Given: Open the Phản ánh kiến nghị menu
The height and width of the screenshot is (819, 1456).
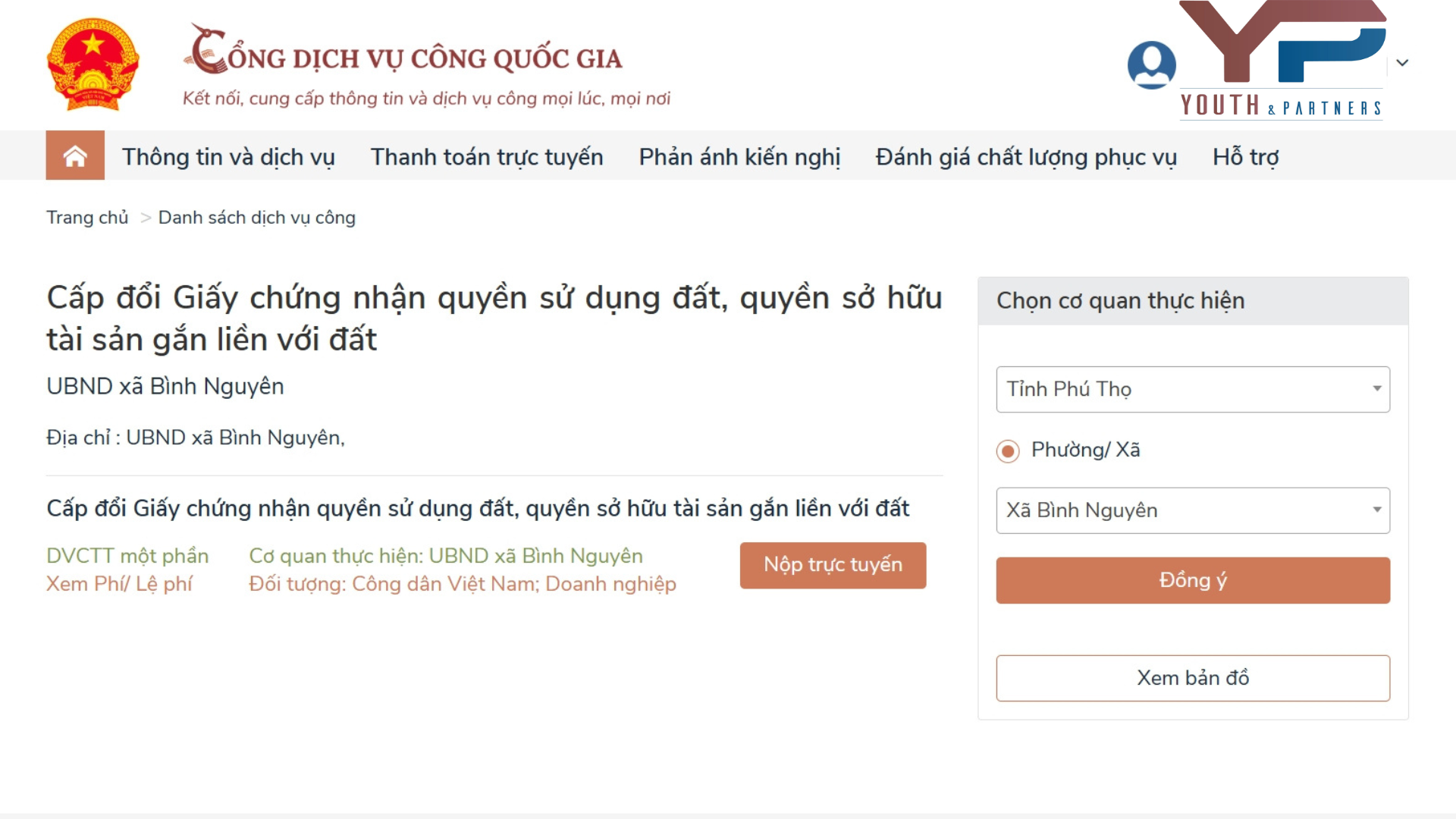Looking at the screenshot, I should pos(739,157).
